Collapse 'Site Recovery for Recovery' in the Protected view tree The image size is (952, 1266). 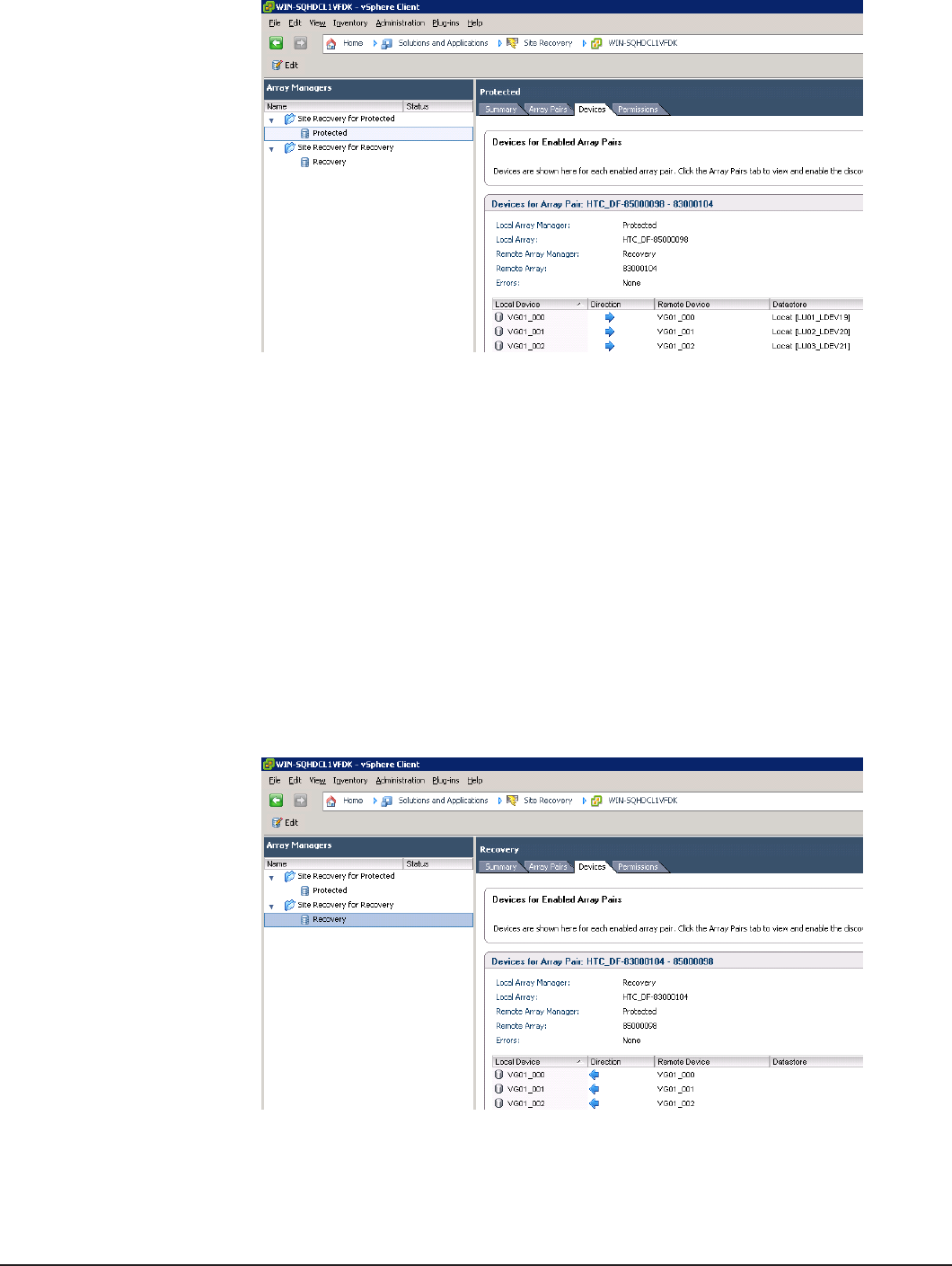[x=271, y=149]
